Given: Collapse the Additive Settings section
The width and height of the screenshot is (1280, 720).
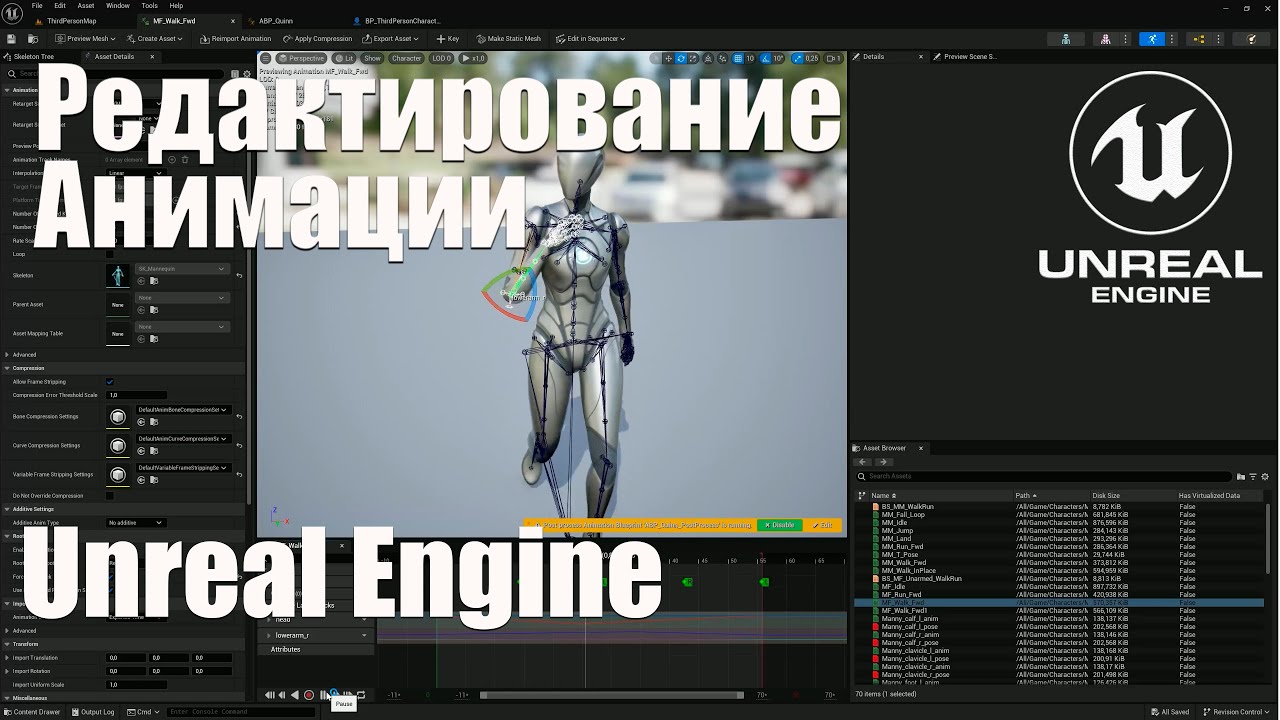Looking at the screenshot, I should [x=7, y=509].
